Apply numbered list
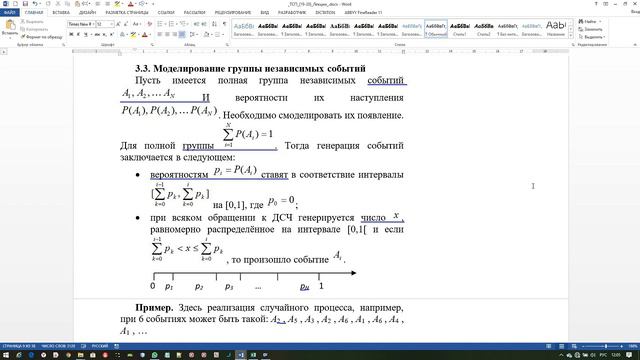This screenshot has width=640, height=360. [x=171, y=24]
